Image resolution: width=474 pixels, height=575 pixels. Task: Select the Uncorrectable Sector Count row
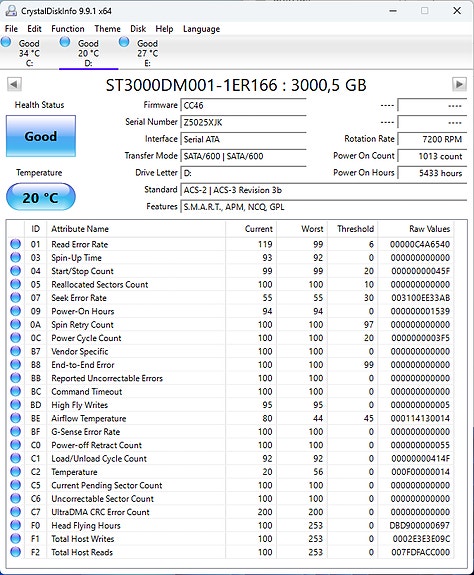230,498
